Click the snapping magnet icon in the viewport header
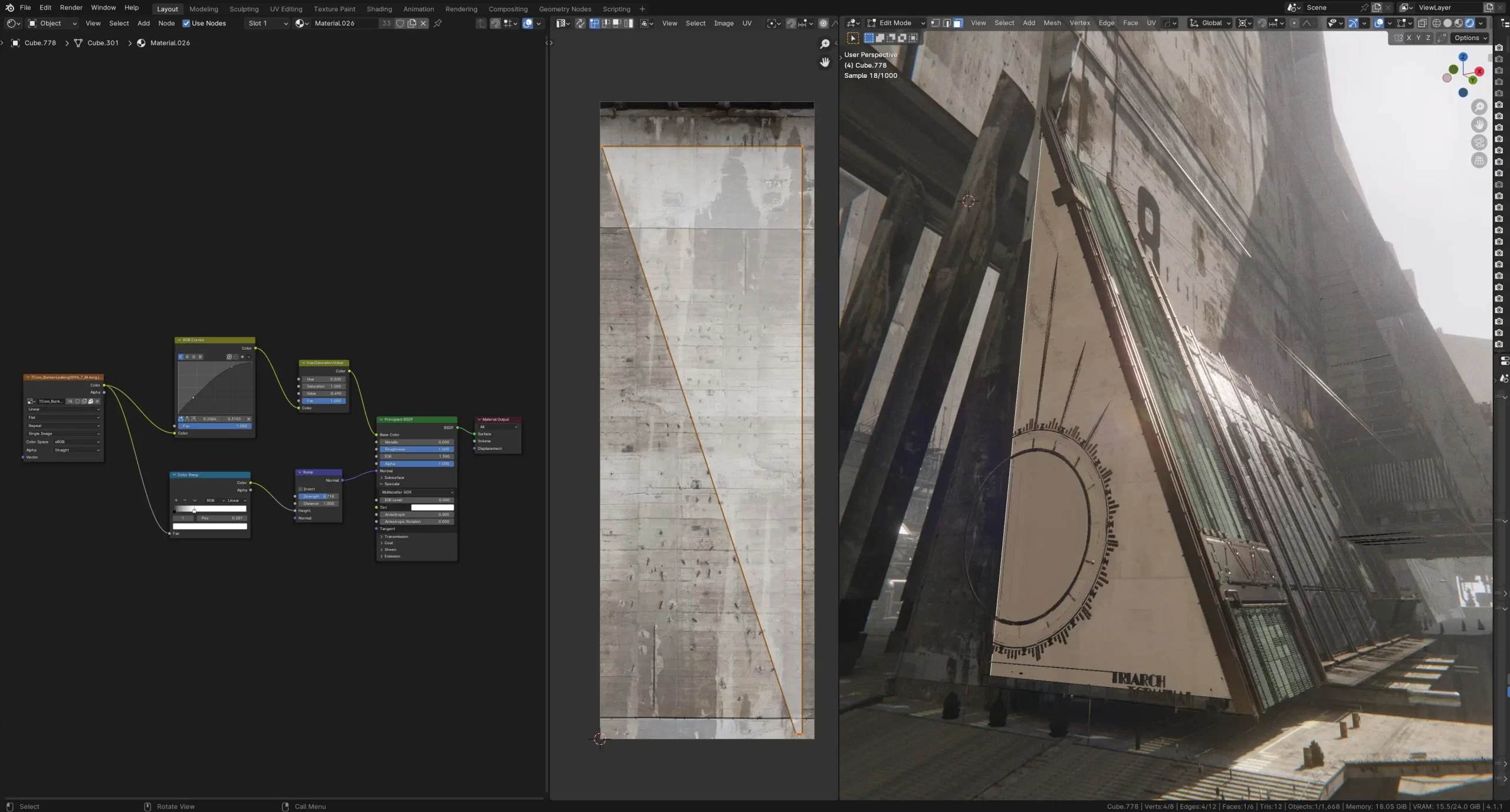 pos(1262,23)
